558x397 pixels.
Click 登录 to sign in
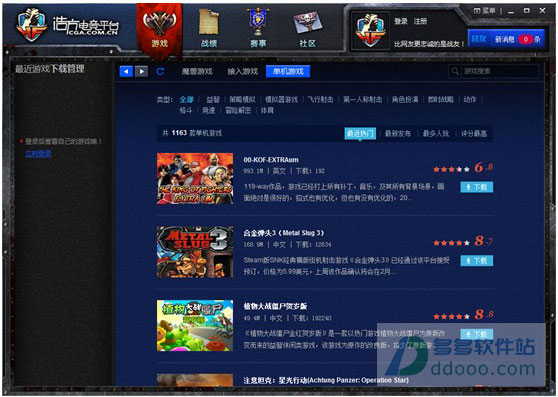(x=401, y=21)
